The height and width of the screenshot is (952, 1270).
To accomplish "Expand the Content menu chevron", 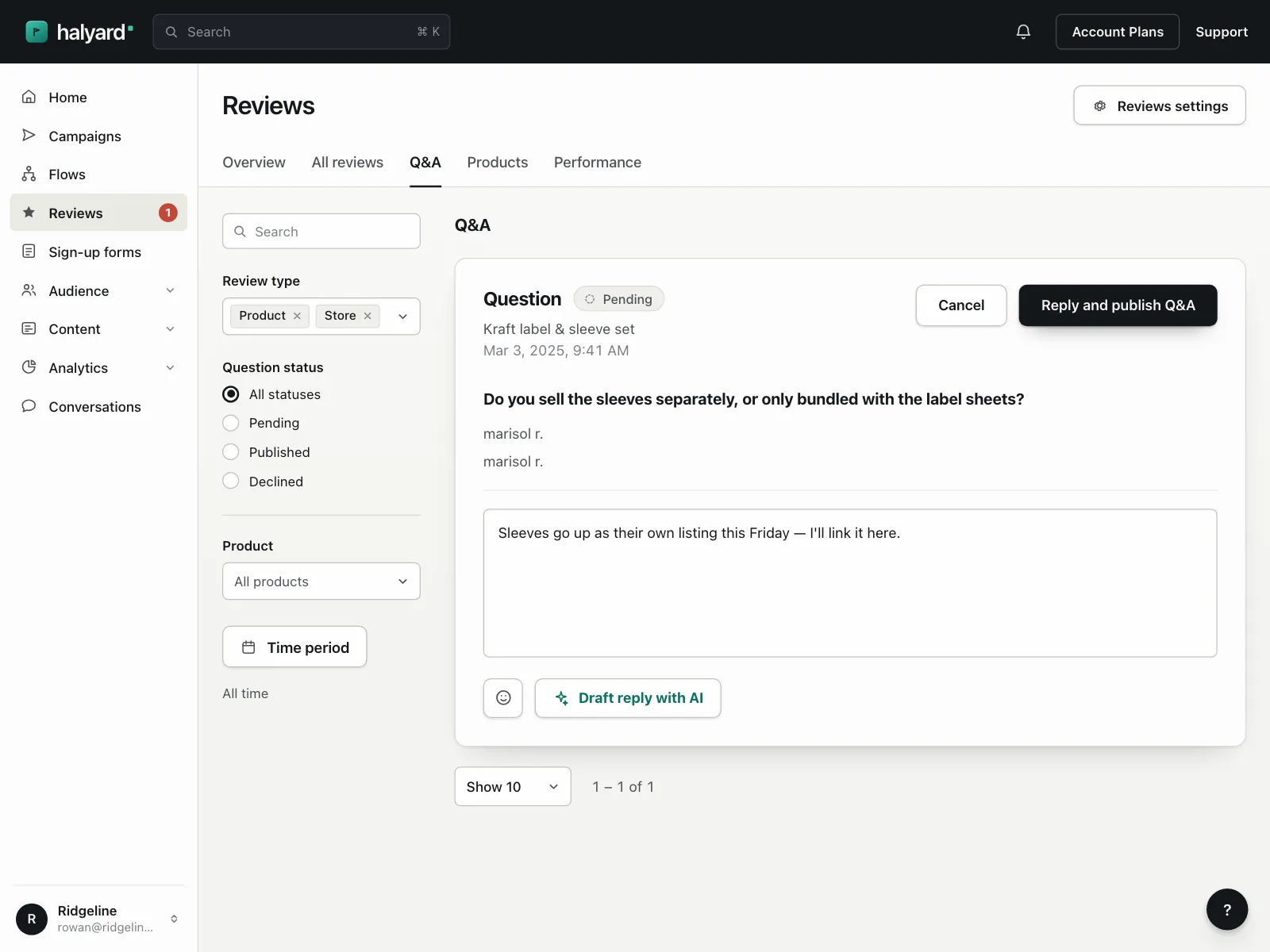I will 170,328.
